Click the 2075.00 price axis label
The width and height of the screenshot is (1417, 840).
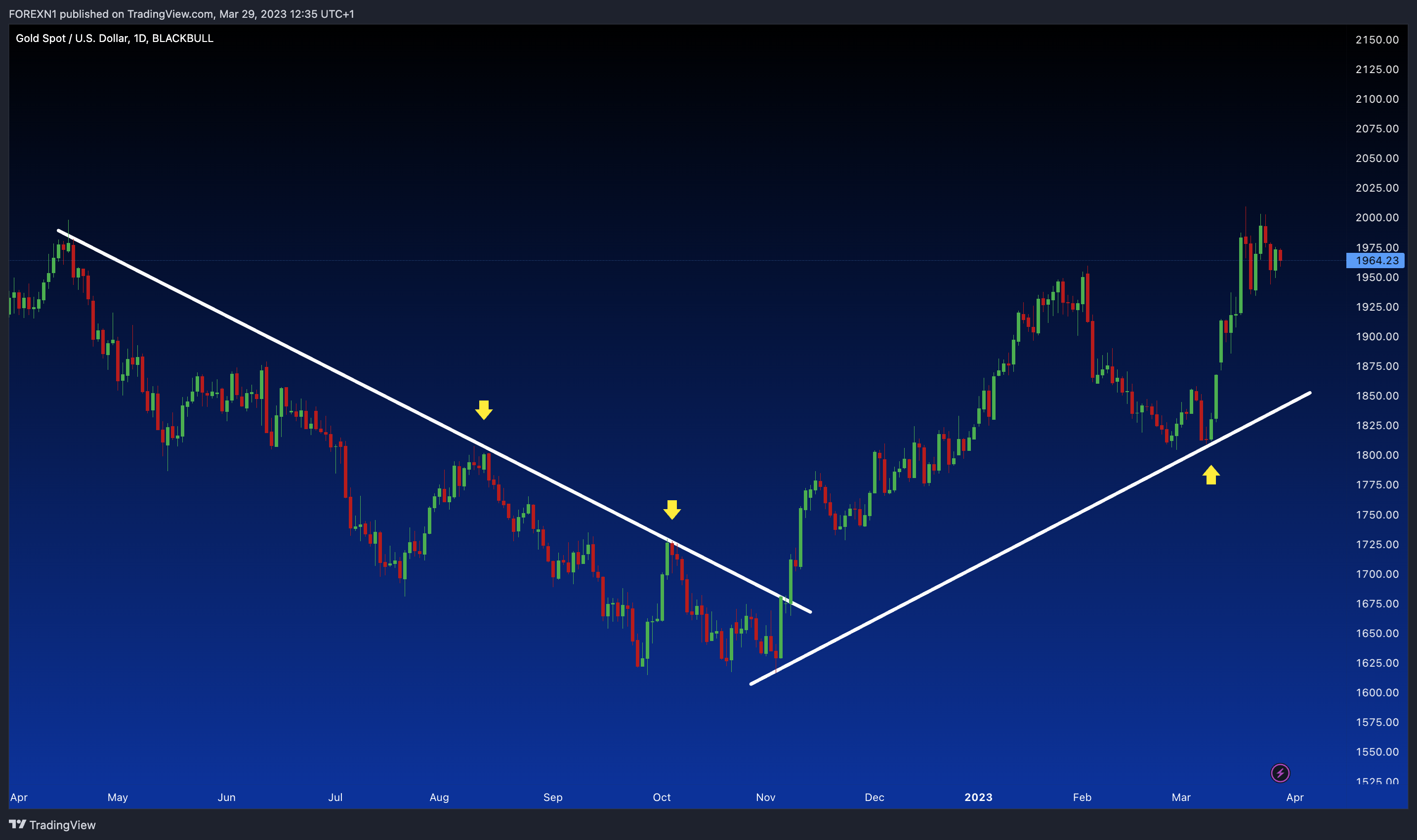click(x=1377, y=128)
